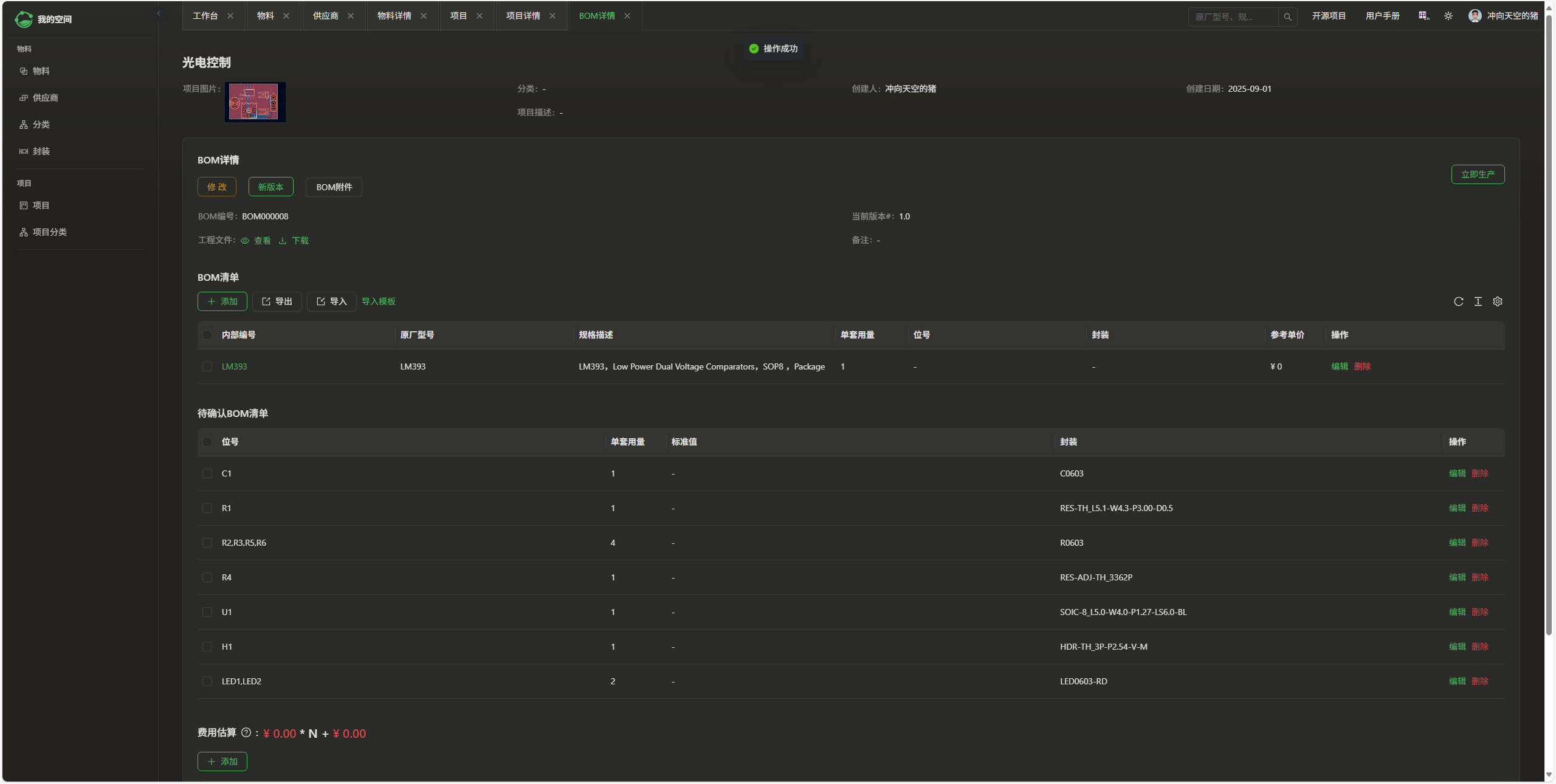The height and width of the screenshot is (784, 1556).
Task: Switch to the 物料详情 tab
Action: [x=394, y=16]
